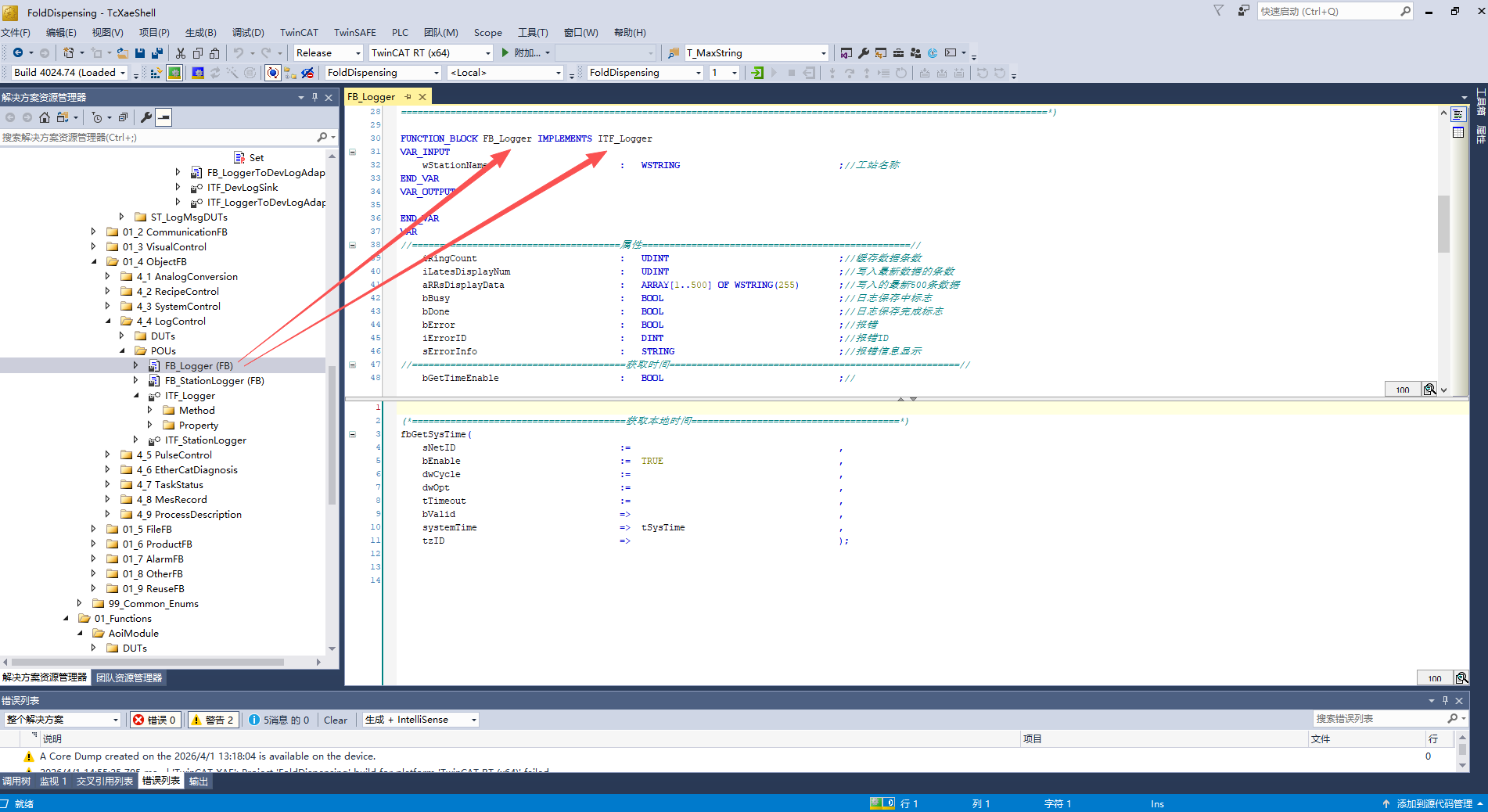Image resolution: width=1488 pixels, height=812 pixels.
Task: Click the Solution Explorer horizontal scrollbar
Action: 149,662
